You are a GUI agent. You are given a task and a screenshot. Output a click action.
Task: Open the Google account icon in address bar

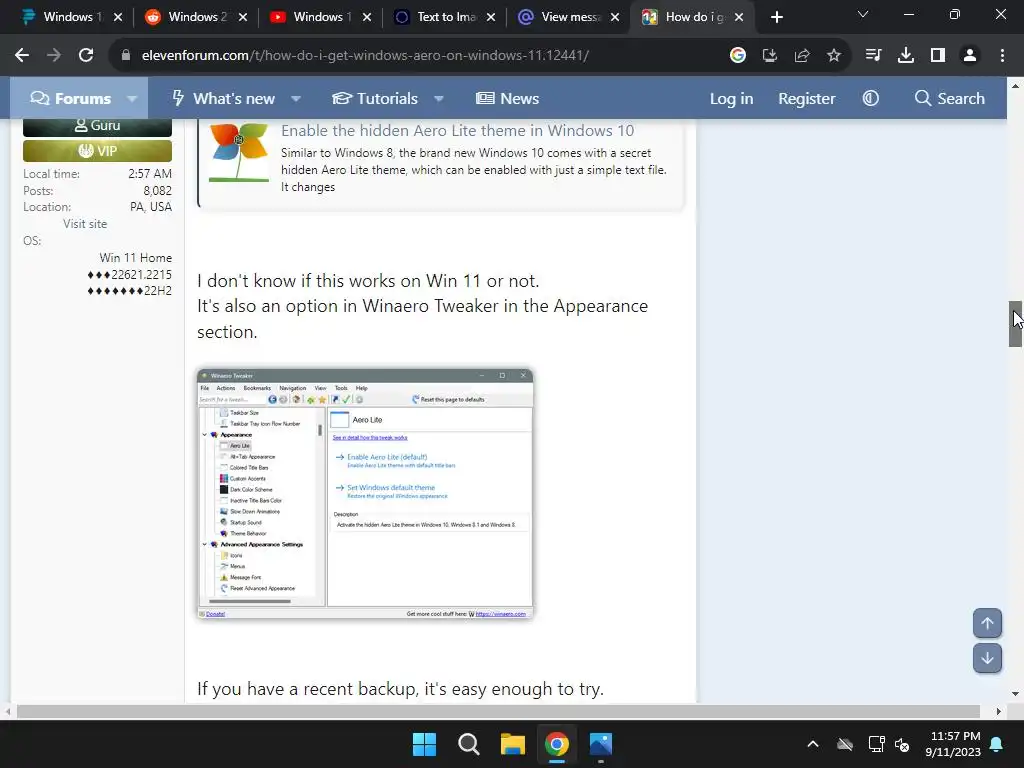tap(738, 56)
